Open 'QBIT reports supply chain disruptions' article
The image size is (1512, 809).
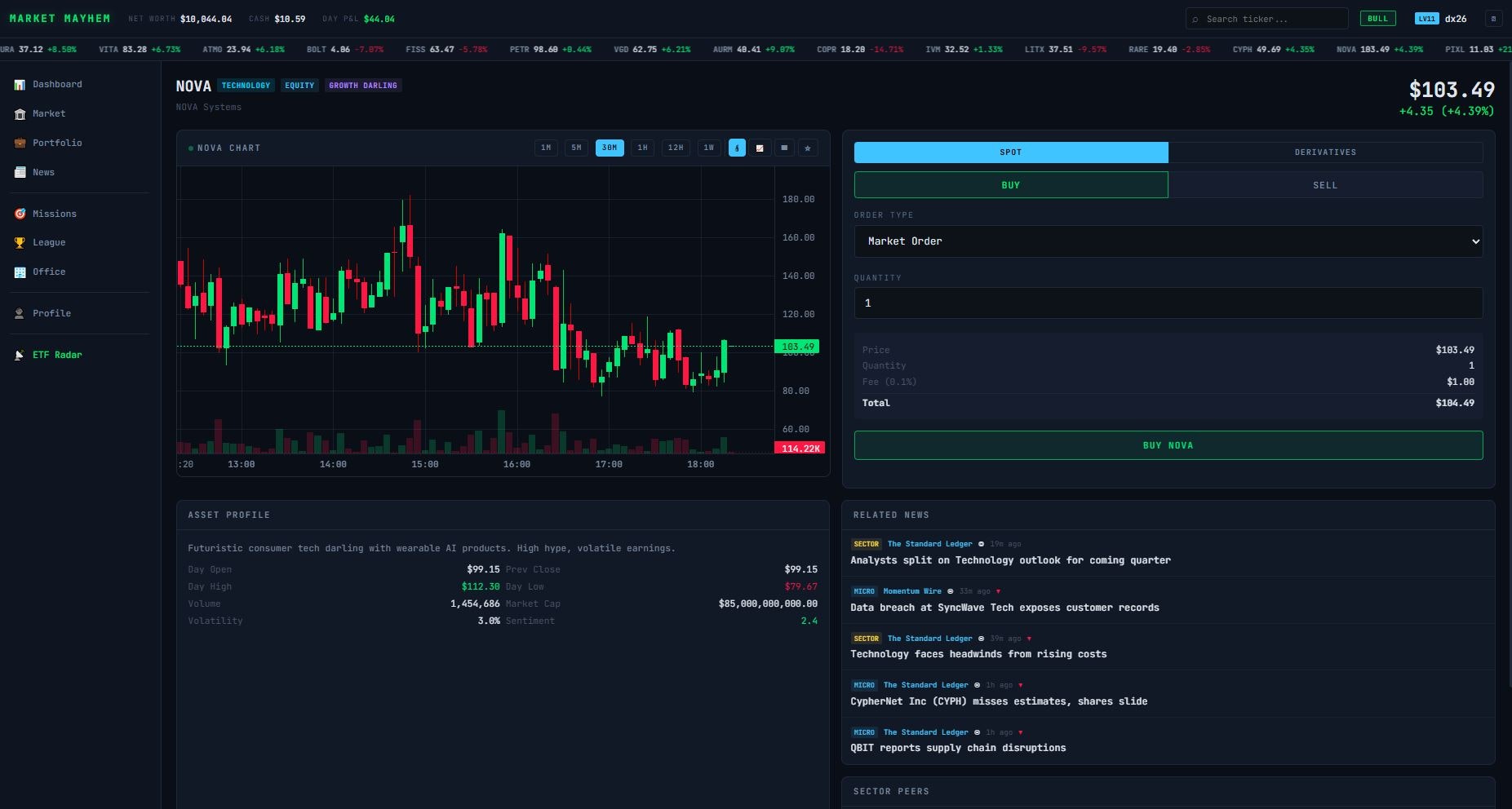click(x=958, y=748)
